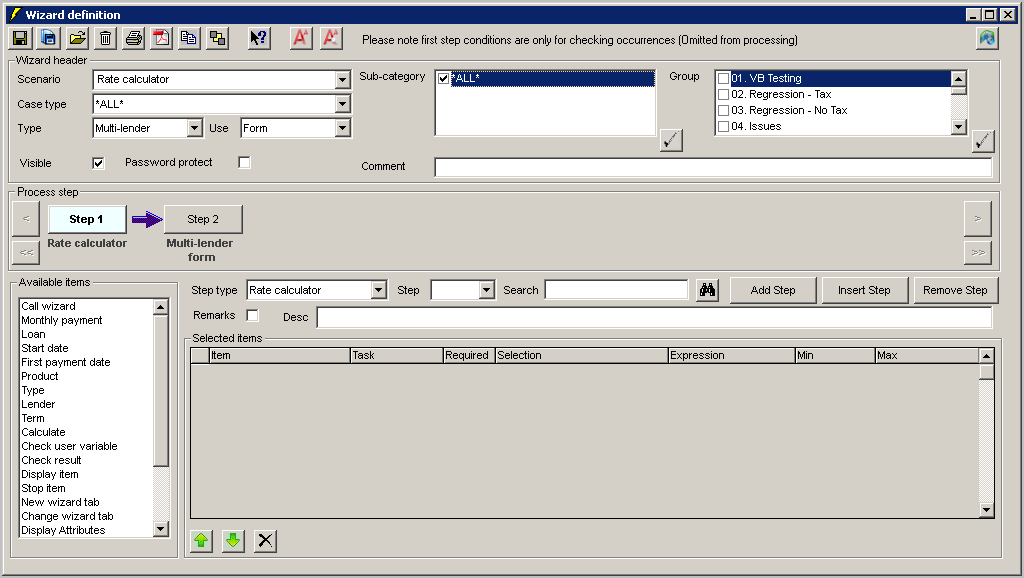Delete wizard with the trash can icon

point(105,39)
